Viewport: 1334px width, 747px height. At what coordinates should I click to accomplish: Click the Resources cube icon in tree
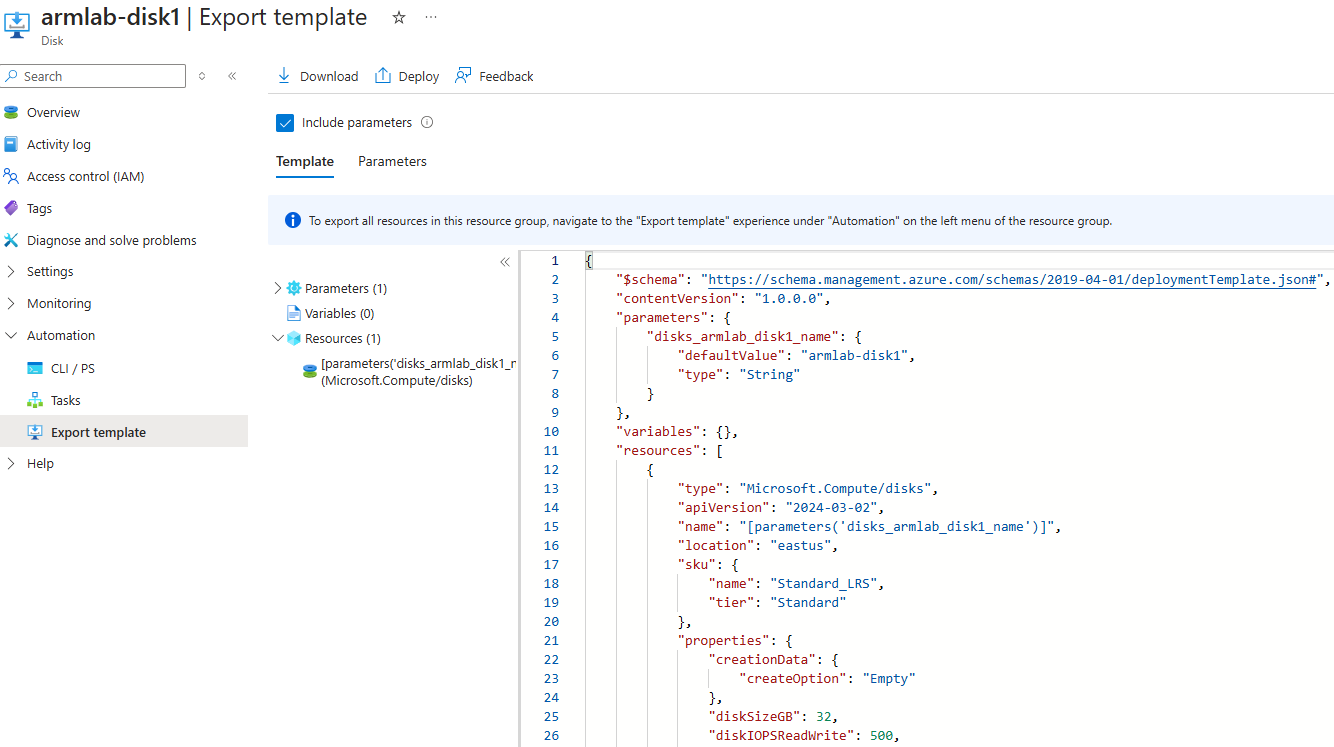tap(294, 339)
